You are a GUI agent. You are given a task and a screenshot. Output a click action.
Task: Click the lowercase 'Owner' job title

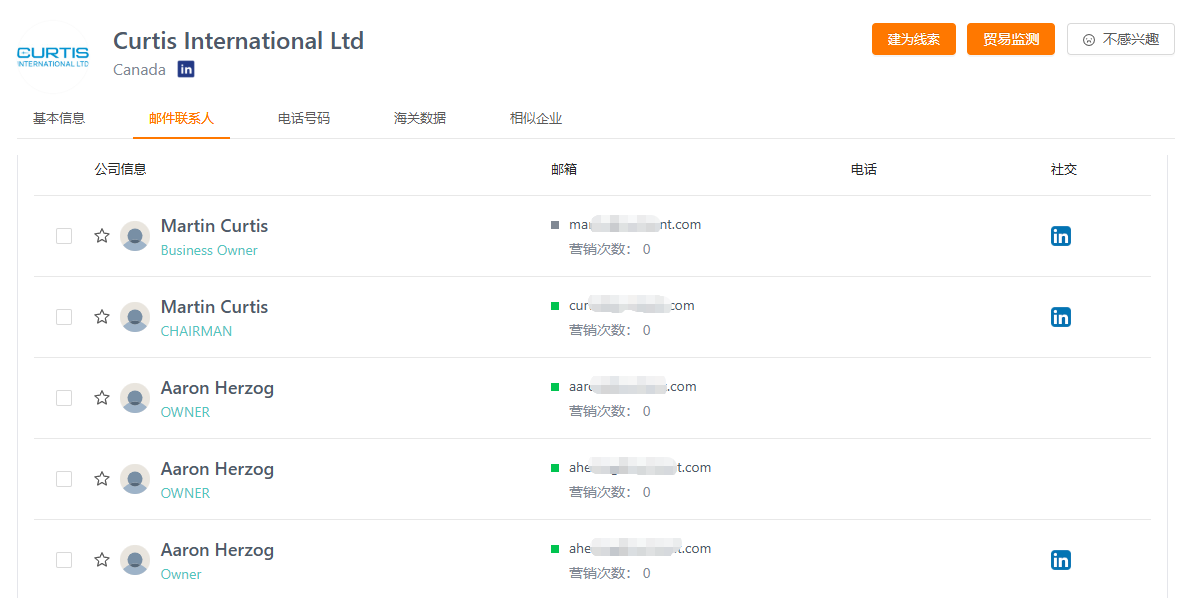click(x=181, y=575)
